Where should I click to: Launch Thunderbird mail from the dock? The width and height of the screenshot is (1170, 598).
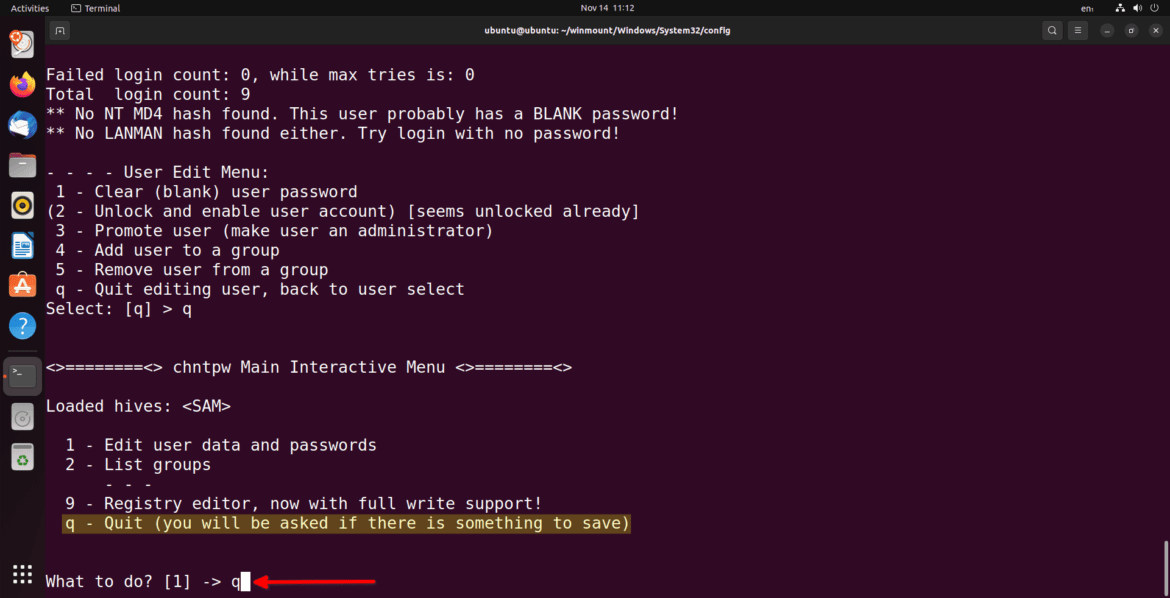coord(22,124)
